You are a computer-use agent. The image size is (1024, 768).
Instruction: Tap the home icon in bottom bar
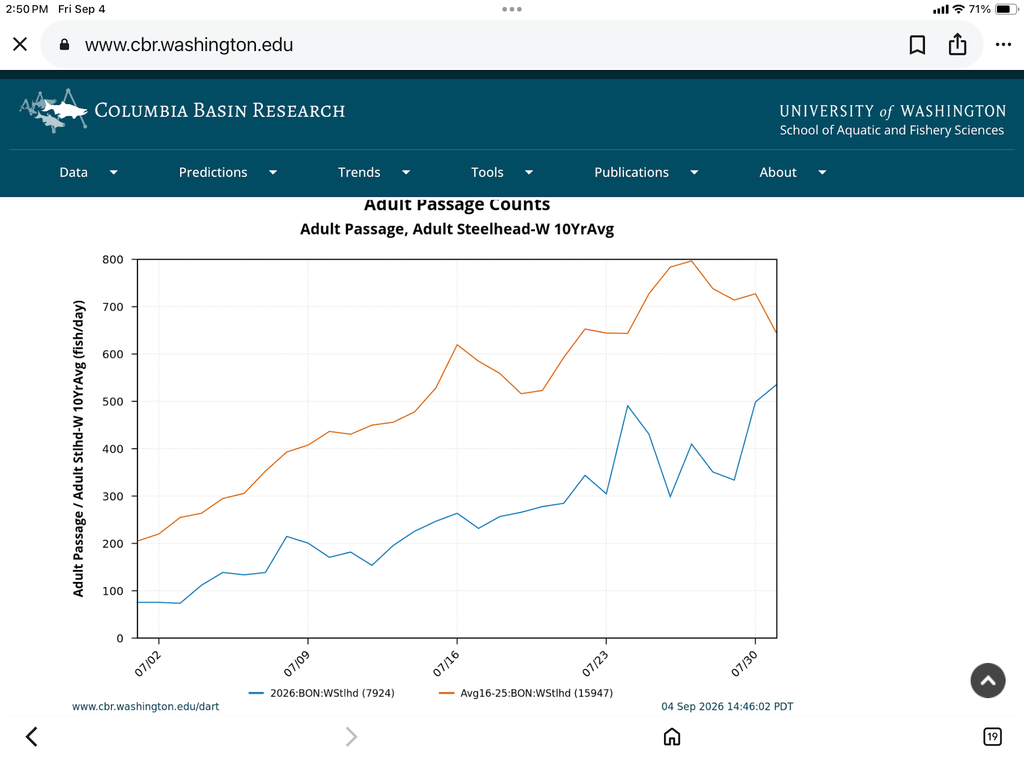tap(671, 737)
